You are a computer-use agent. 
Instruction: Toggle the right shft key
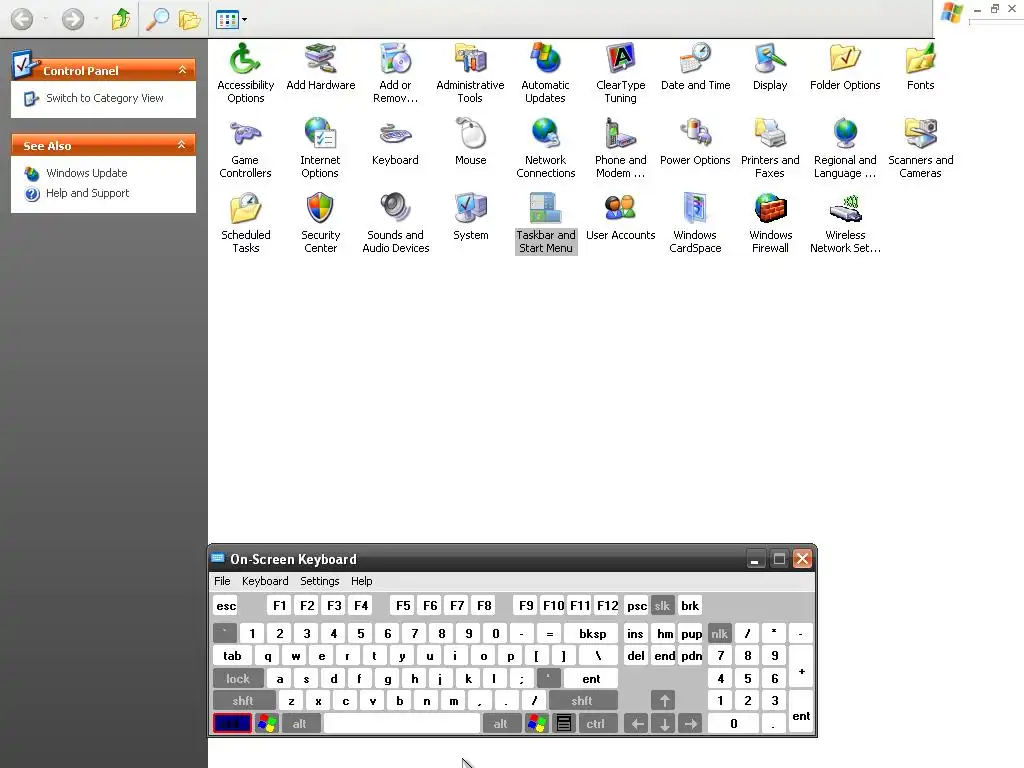[x=582, y=701]
